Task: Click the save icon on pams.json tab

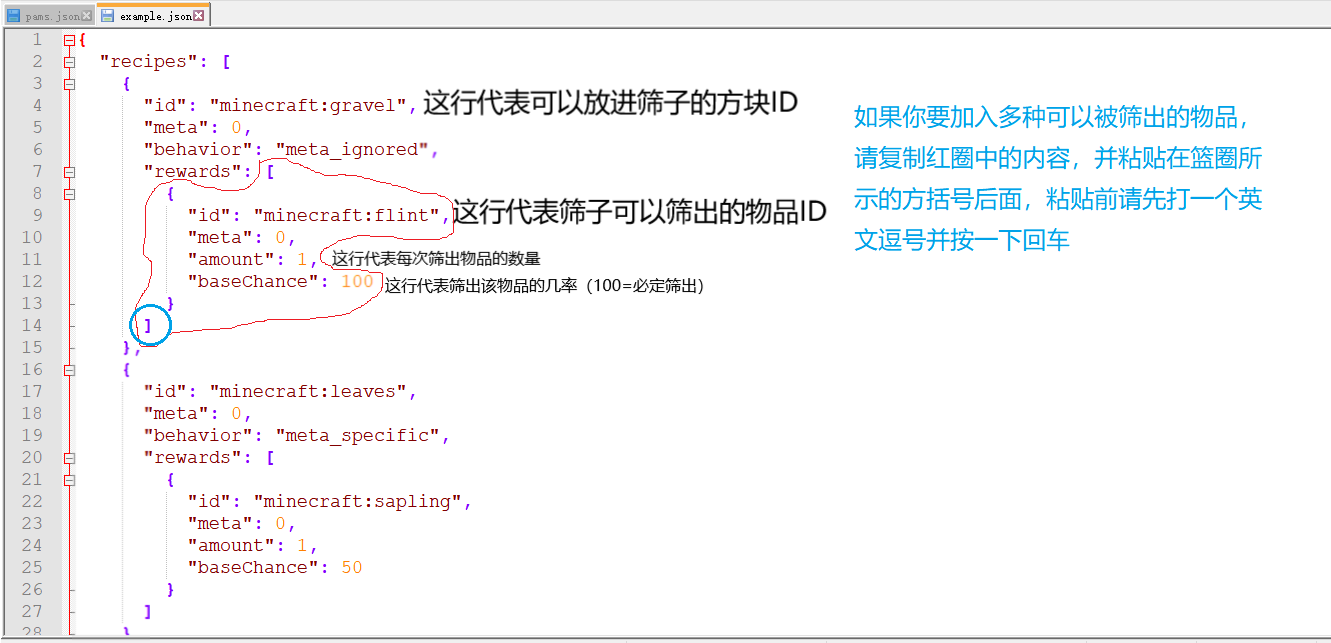Action: [x=14, y=16]
